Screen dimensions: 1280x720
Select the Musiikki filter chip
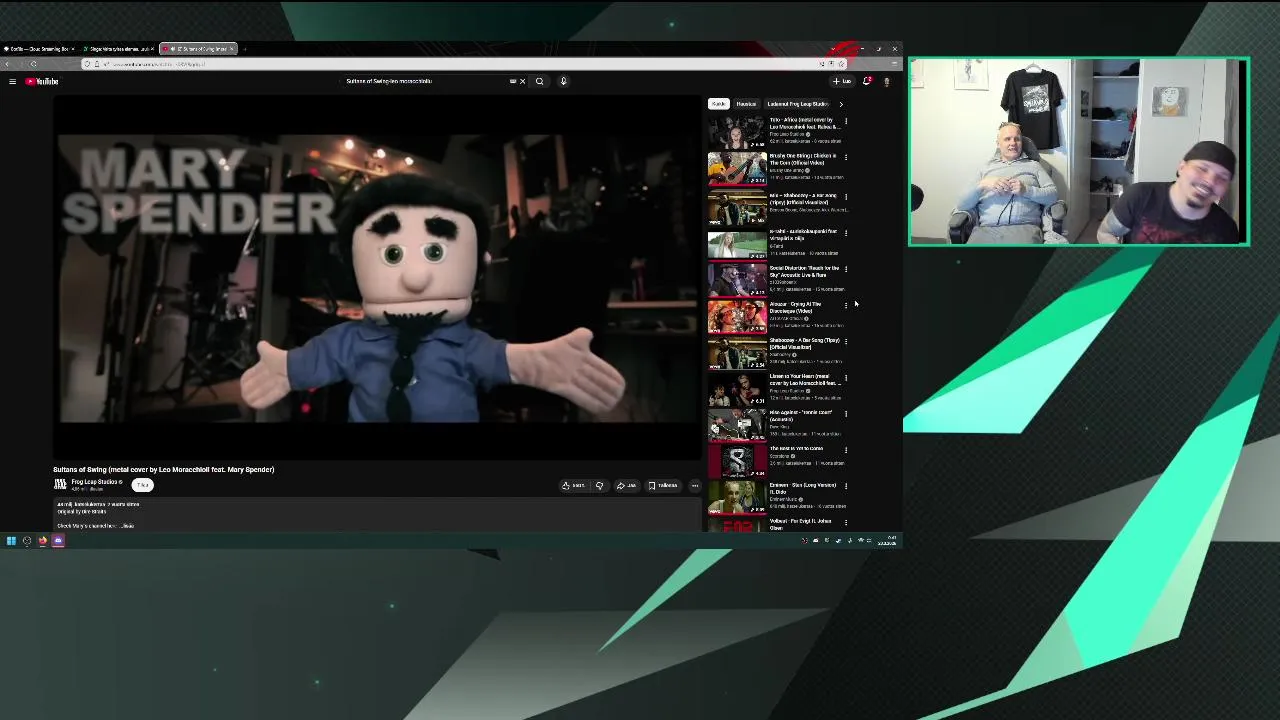coord(746,104)
